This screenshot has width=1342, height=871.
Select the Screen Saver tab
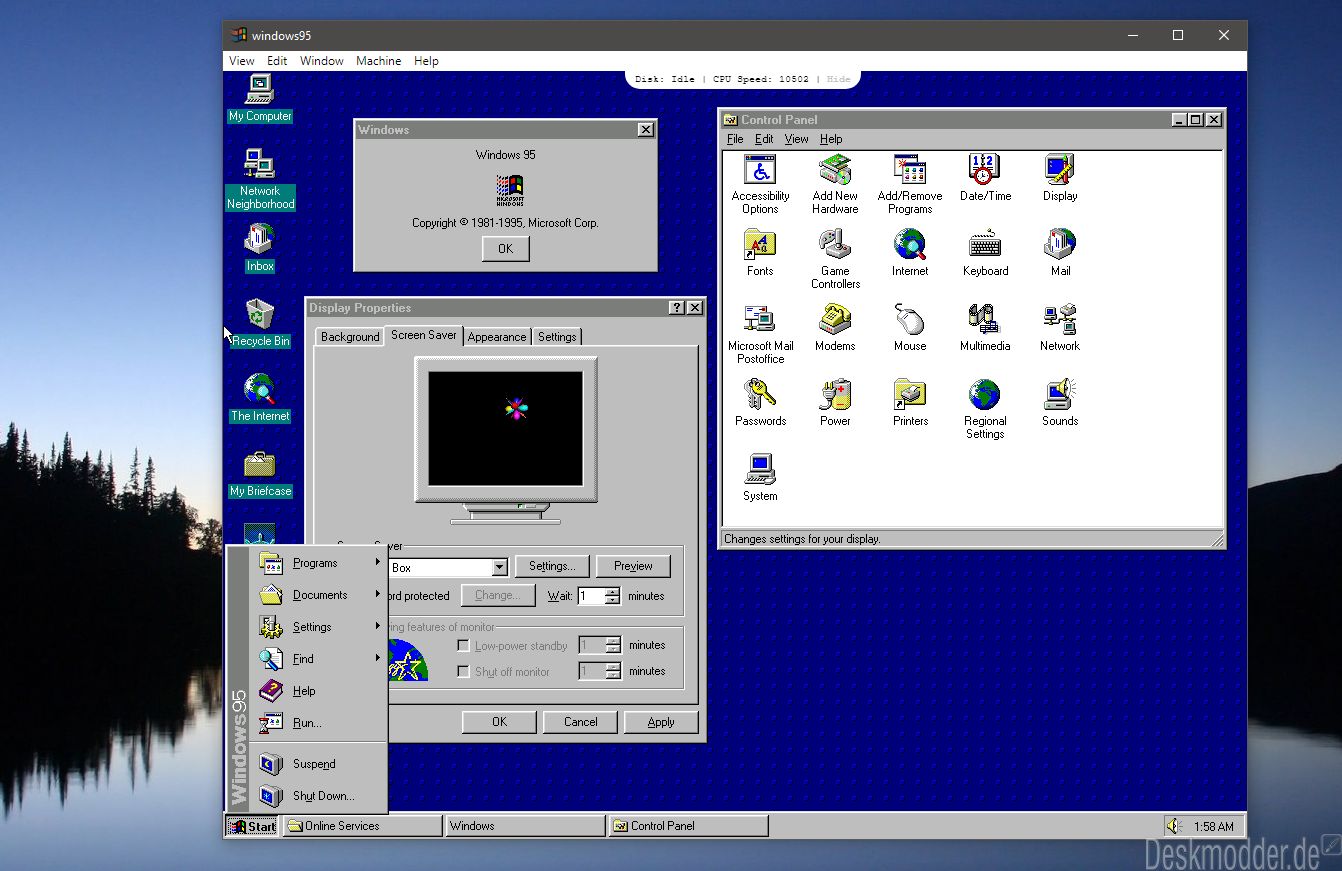424,335
